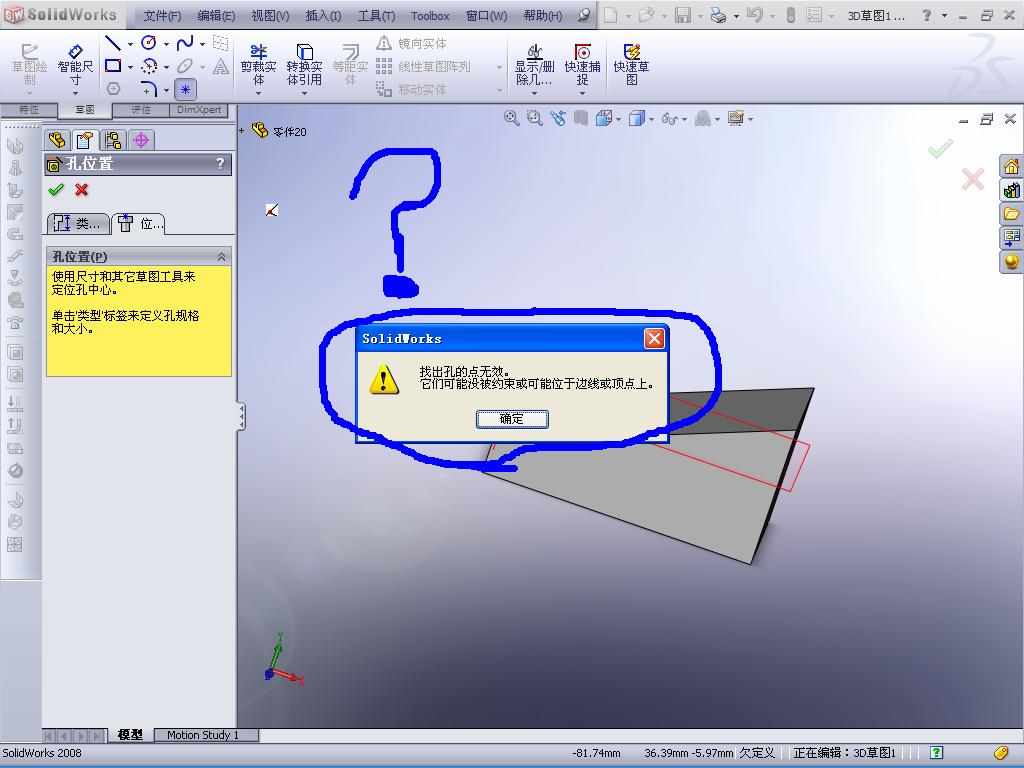Open the View Orientation cube icon
Screen dimensions: 1024x768
pyautogui.click(x=603, y=118)
